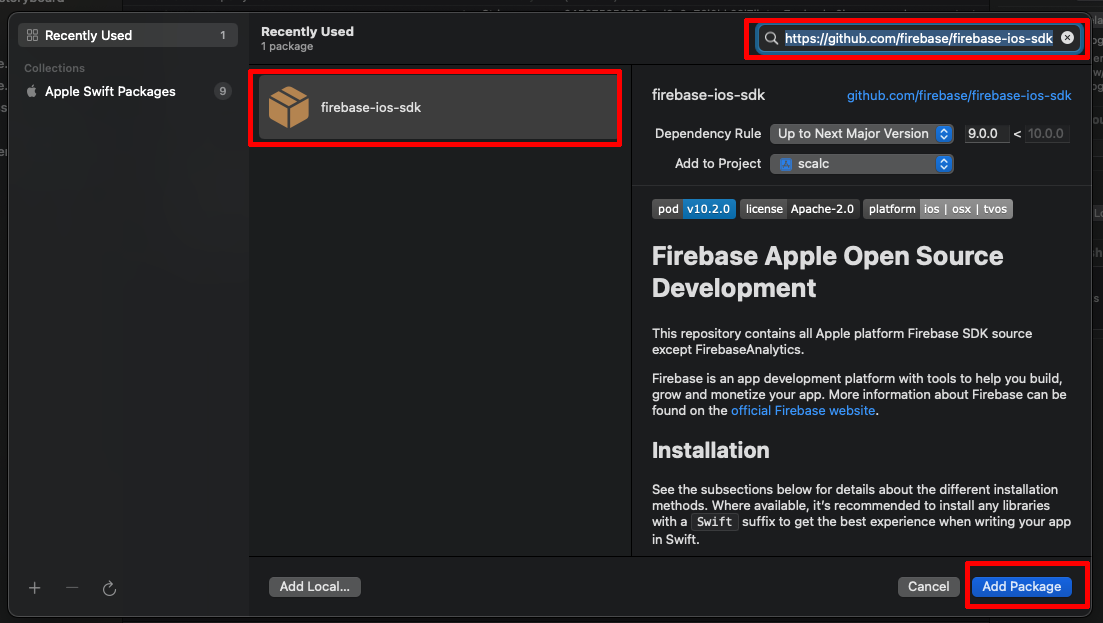Select Recently Used in sidebar
The image size is (1103, 623).
127,35
